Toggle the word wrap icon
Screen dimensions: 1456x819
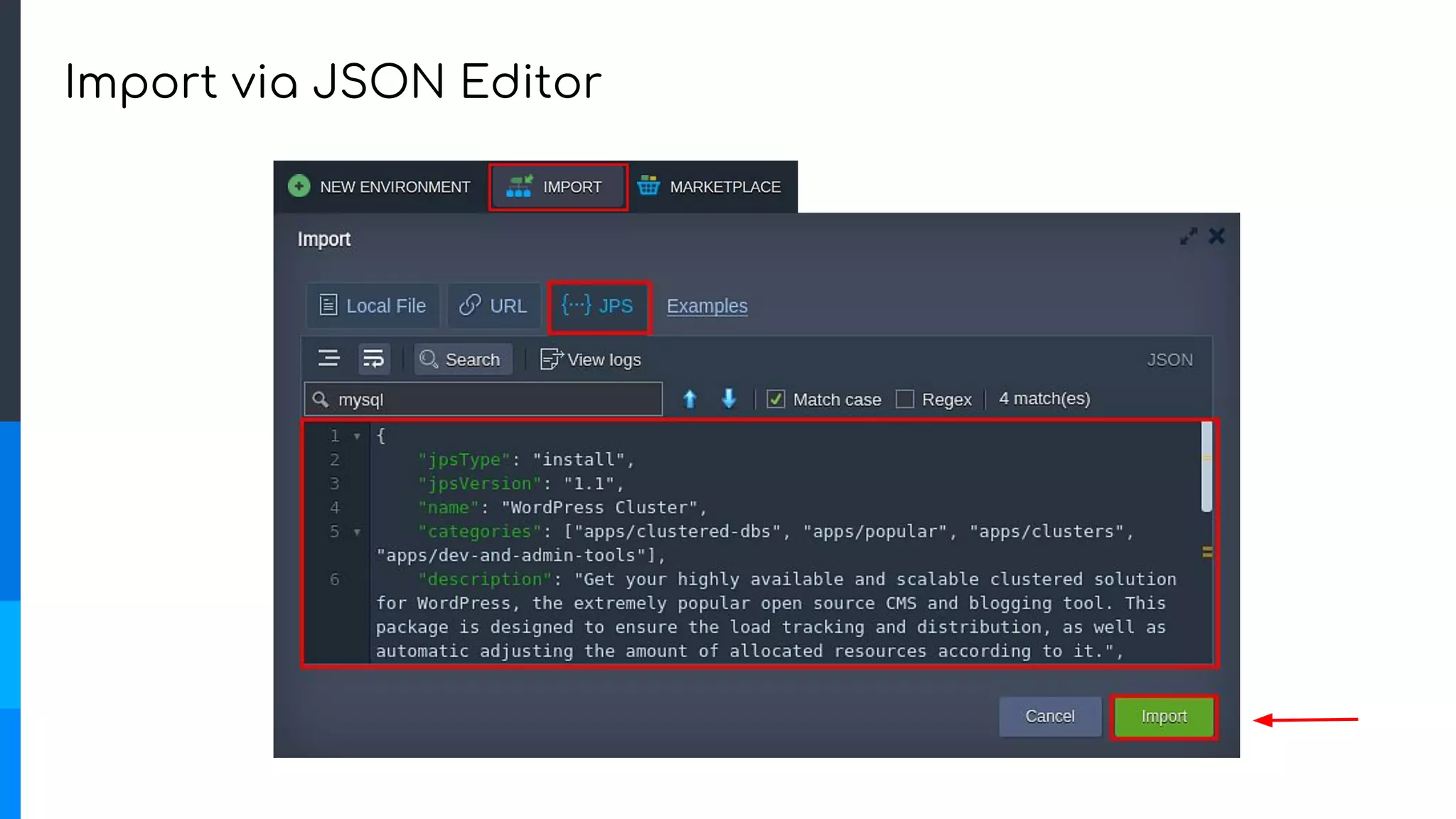pos(373,359)
